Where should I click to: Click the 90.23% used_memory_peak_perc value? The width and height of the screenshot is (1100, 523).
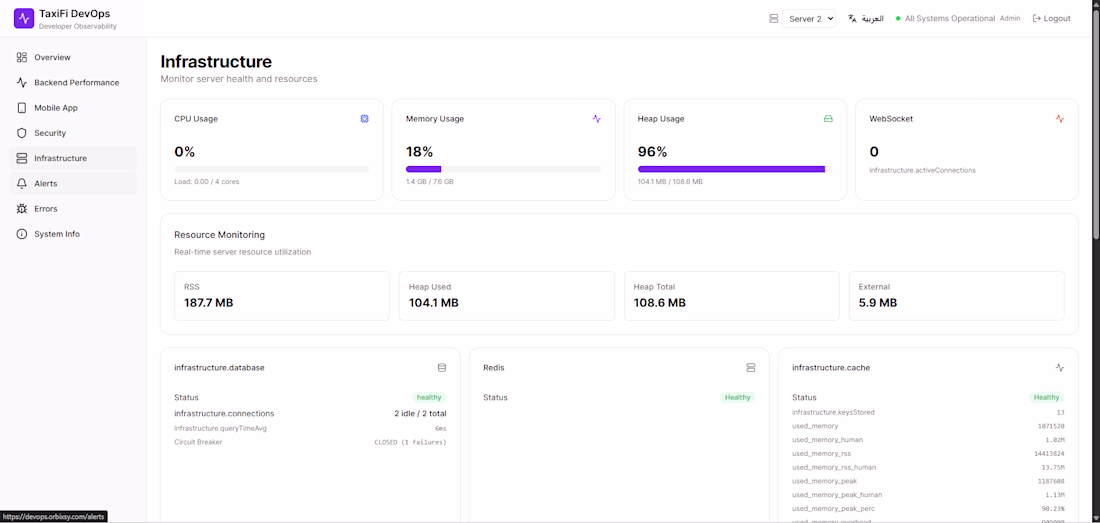1052,509
